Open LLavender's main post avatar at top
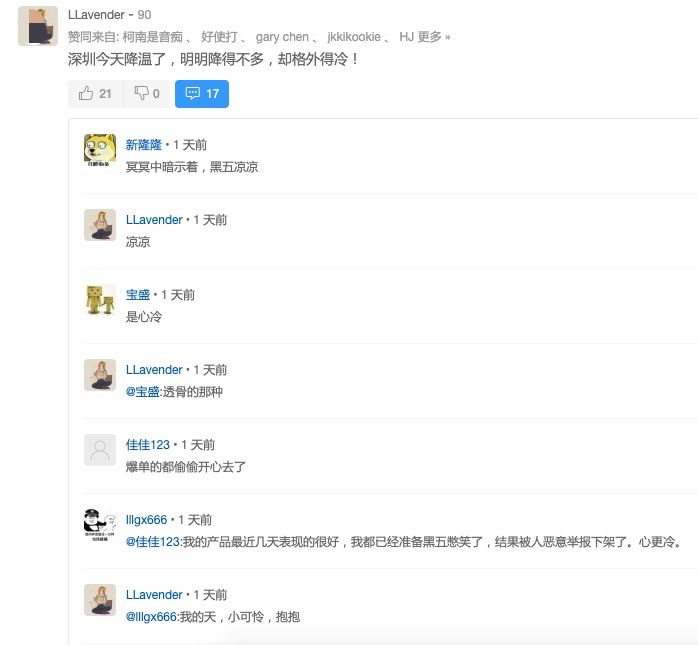Viewport: 698px width, 645px height. 38,26
